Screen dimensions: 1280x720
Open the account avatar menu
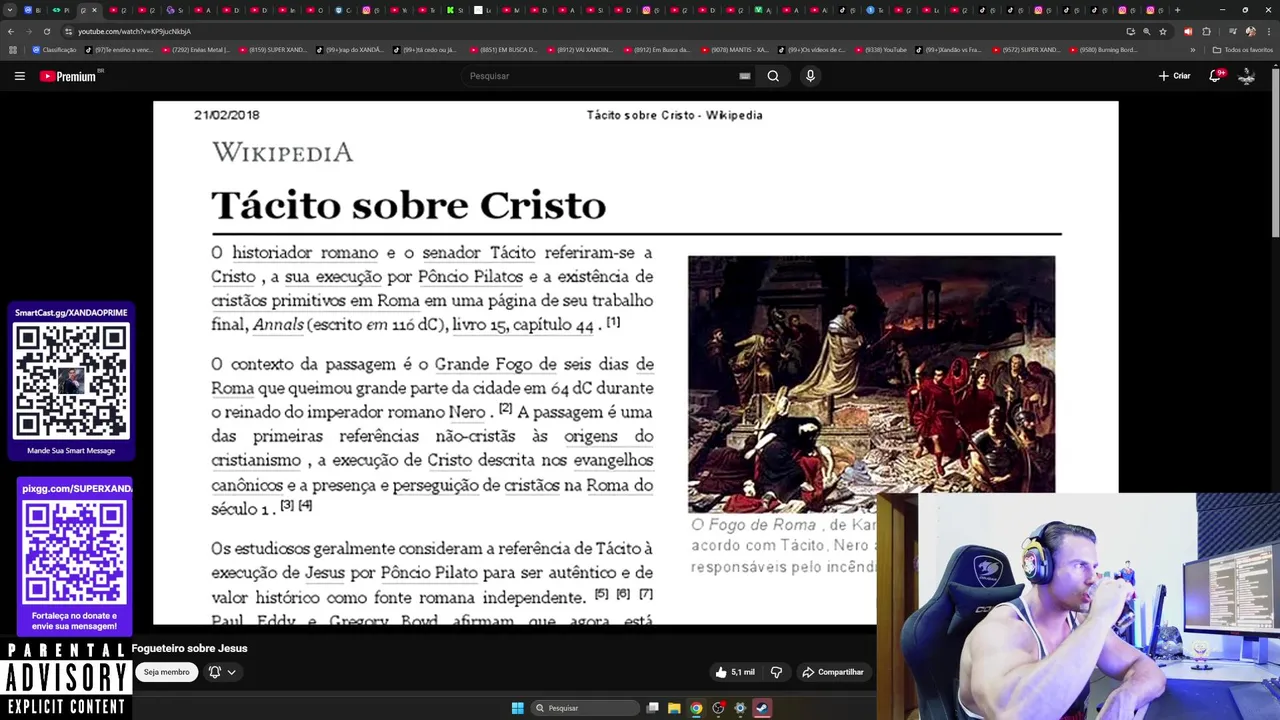click(x=1247, y=76)
